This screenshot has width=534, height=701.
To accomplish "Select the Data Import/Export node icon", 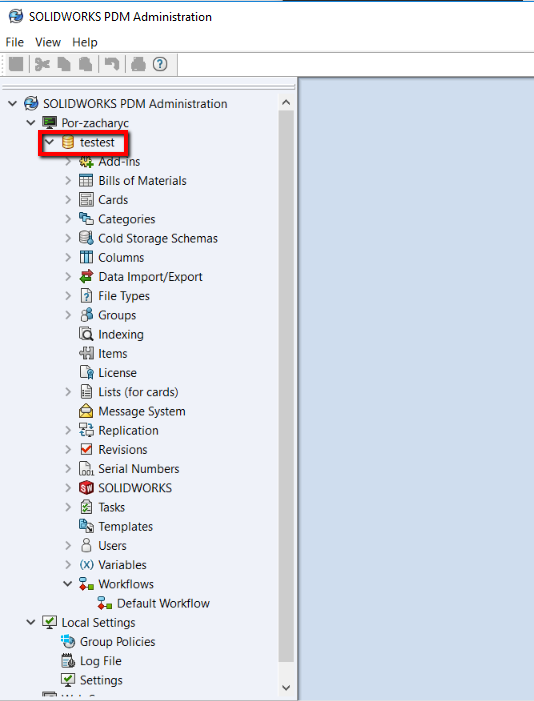I will point(86,277).
